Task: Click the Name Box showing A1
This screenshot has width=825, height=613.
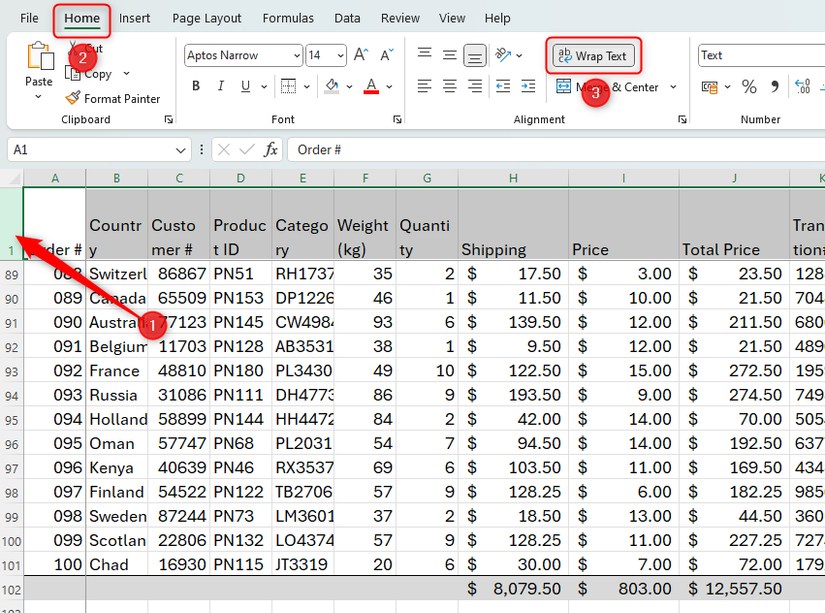Action: [x=90, y=150]
